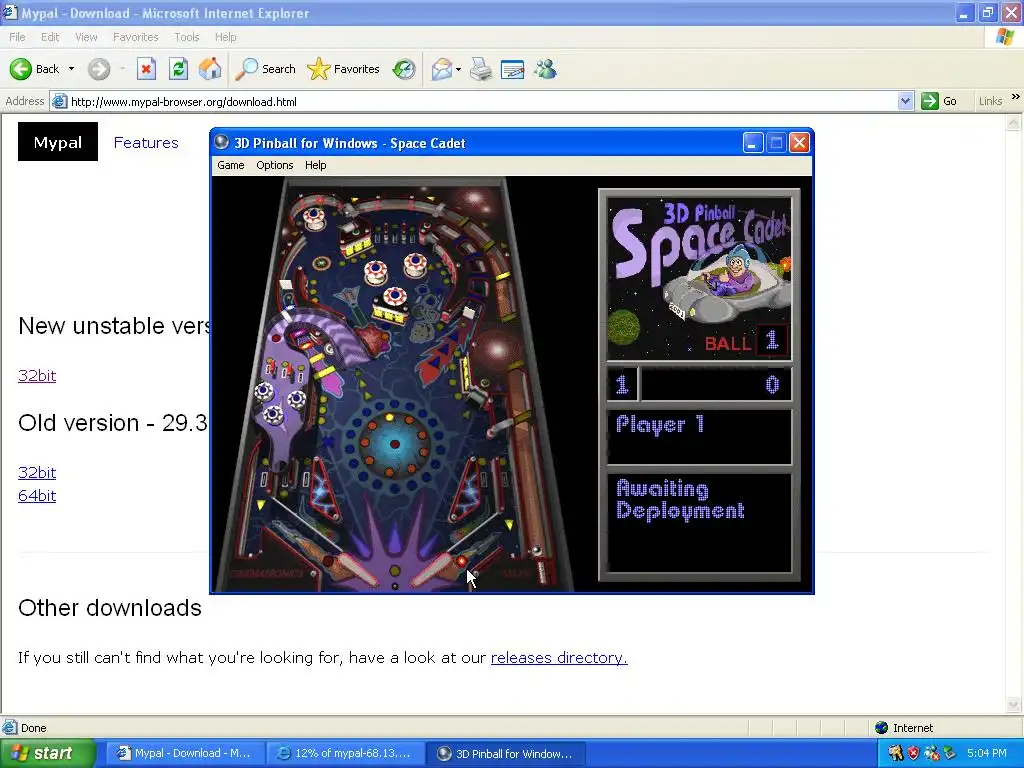Open the Favorites menu in the IE menu bar
Screen dimensions: 1024x768
point(135,37)
